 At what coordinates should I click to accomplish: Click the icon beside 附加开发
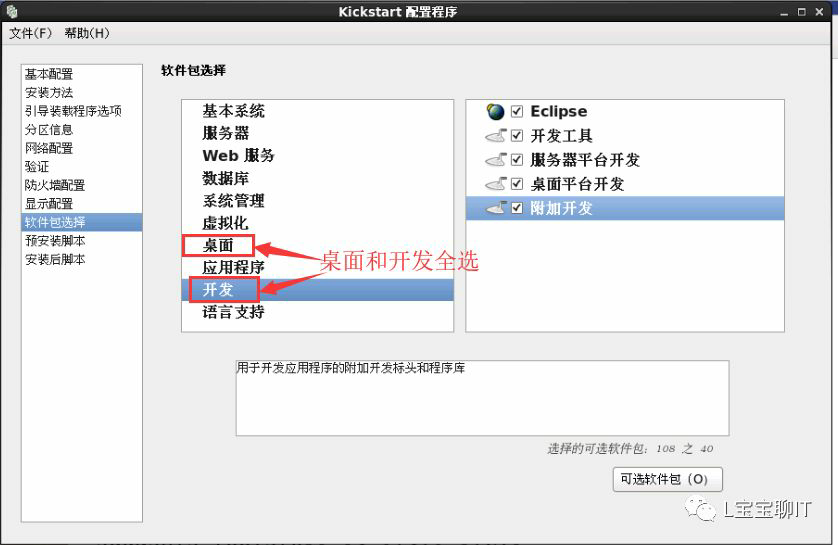[x=495, y=208]
